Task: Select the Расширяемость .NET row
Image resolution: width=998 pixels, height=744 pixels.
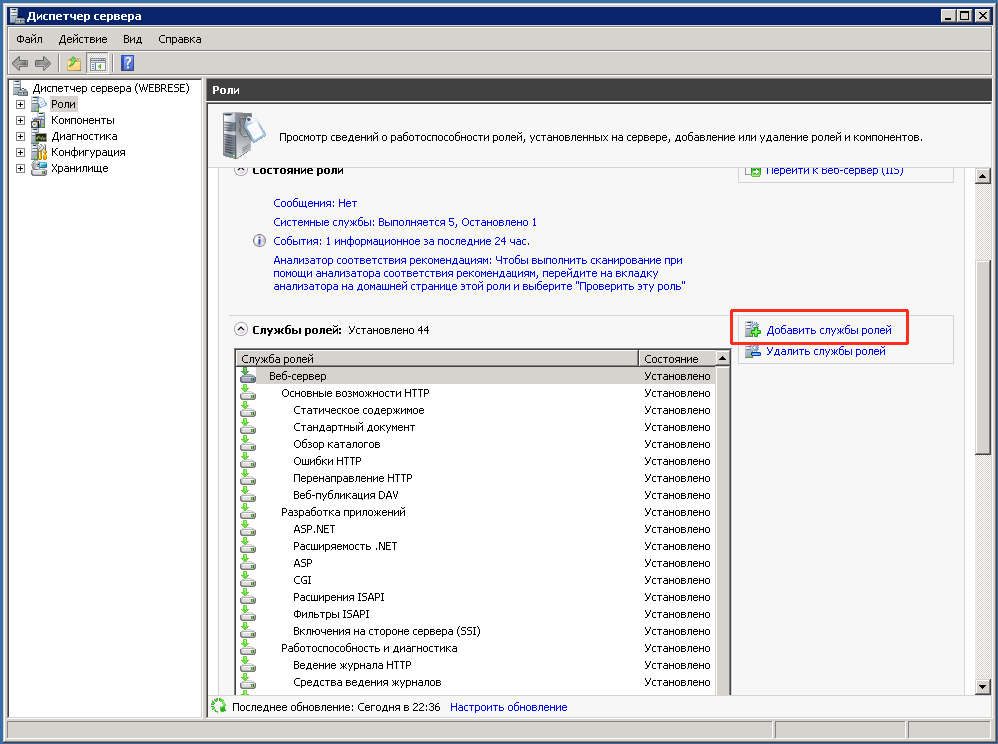Action: [x=476, y=546]
